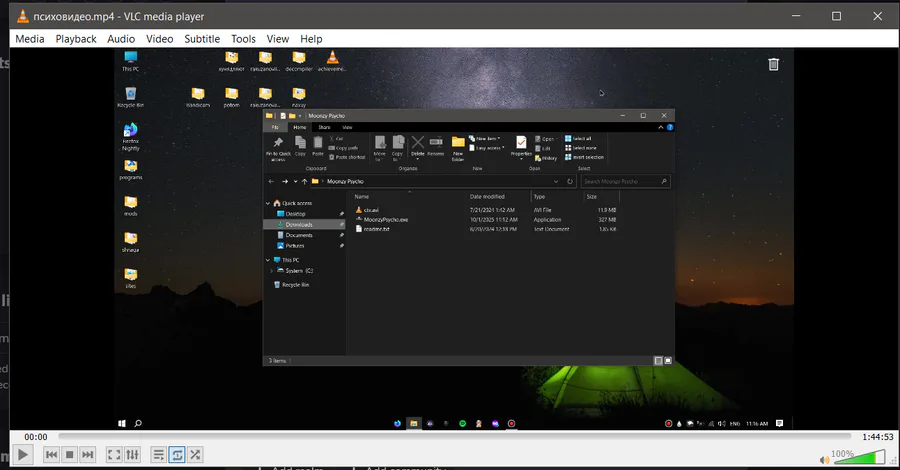900x470 pixels.
Task: Minimize the VLC media player window
Action: (x=796, y=16)
